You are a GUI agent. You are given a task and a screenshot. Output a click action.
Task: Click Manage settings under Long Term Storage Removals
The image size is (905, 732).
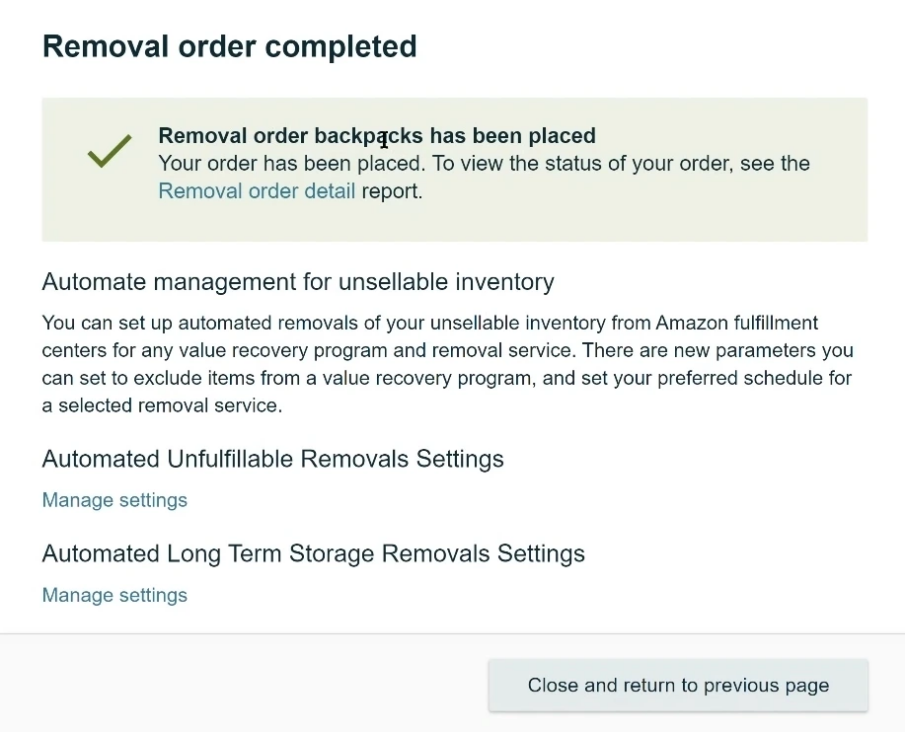114,595
